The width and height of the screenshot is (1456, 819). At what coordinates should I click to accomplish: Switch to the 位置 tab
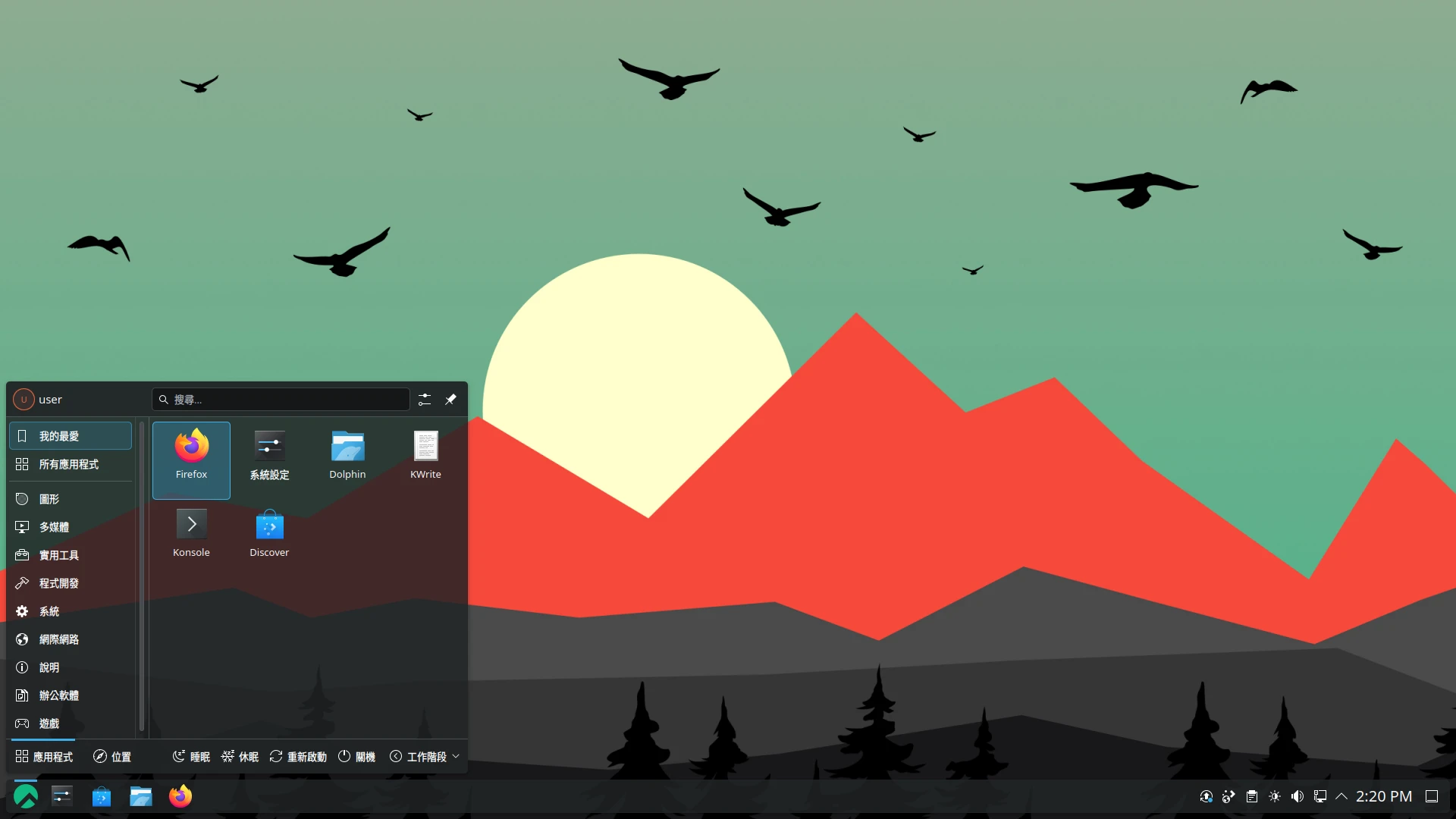click(x=112, y=757)
